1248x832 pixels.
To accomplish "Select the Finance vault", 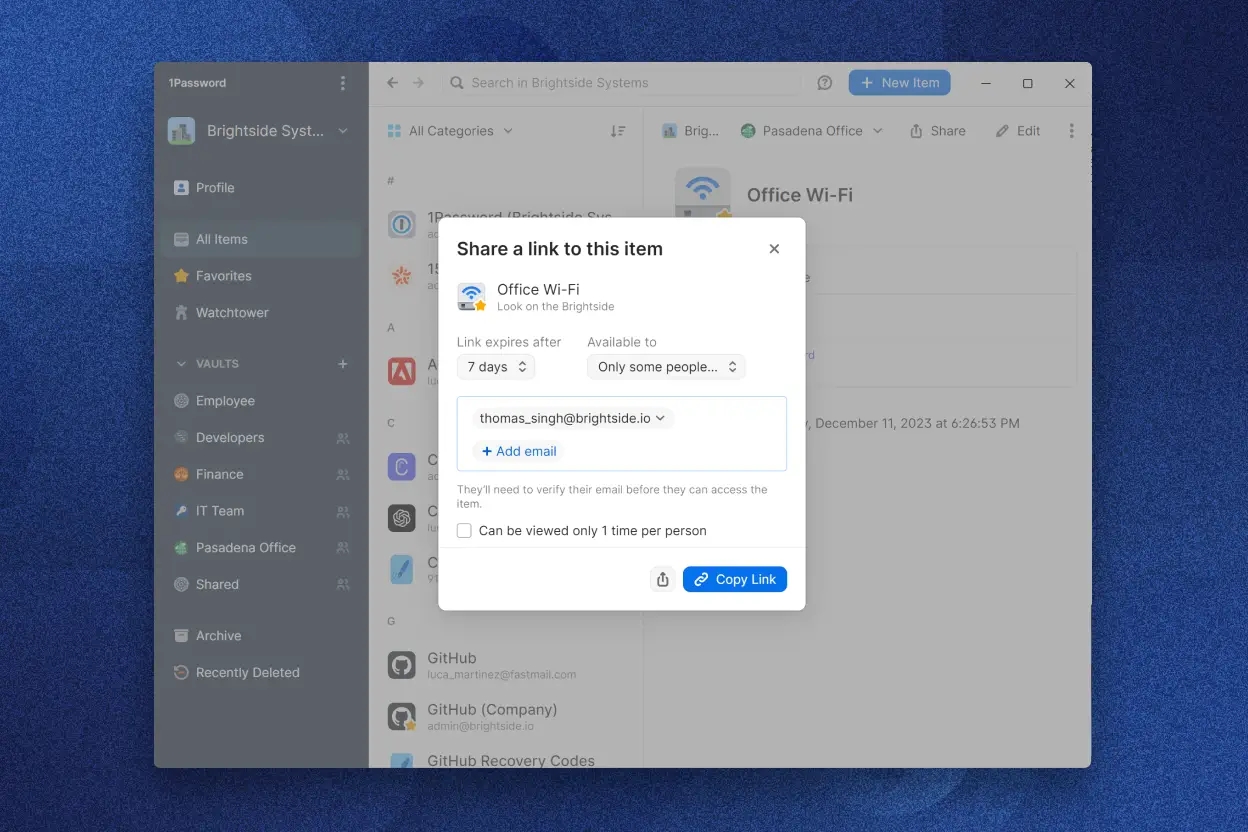I will pyautogui.click(x=262, y=474).
